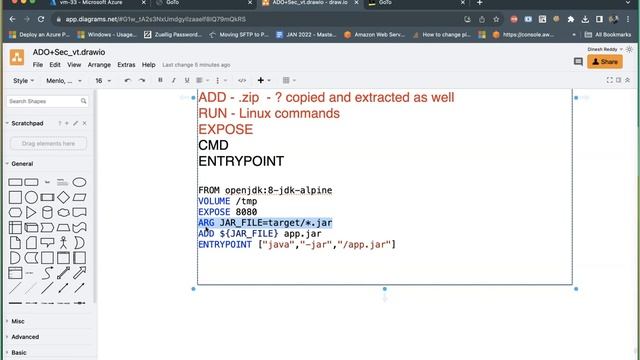Viewport: 640px width, 360px height.
Task: Select the cylinder shape in General
Action: click(x=47, y=213)
